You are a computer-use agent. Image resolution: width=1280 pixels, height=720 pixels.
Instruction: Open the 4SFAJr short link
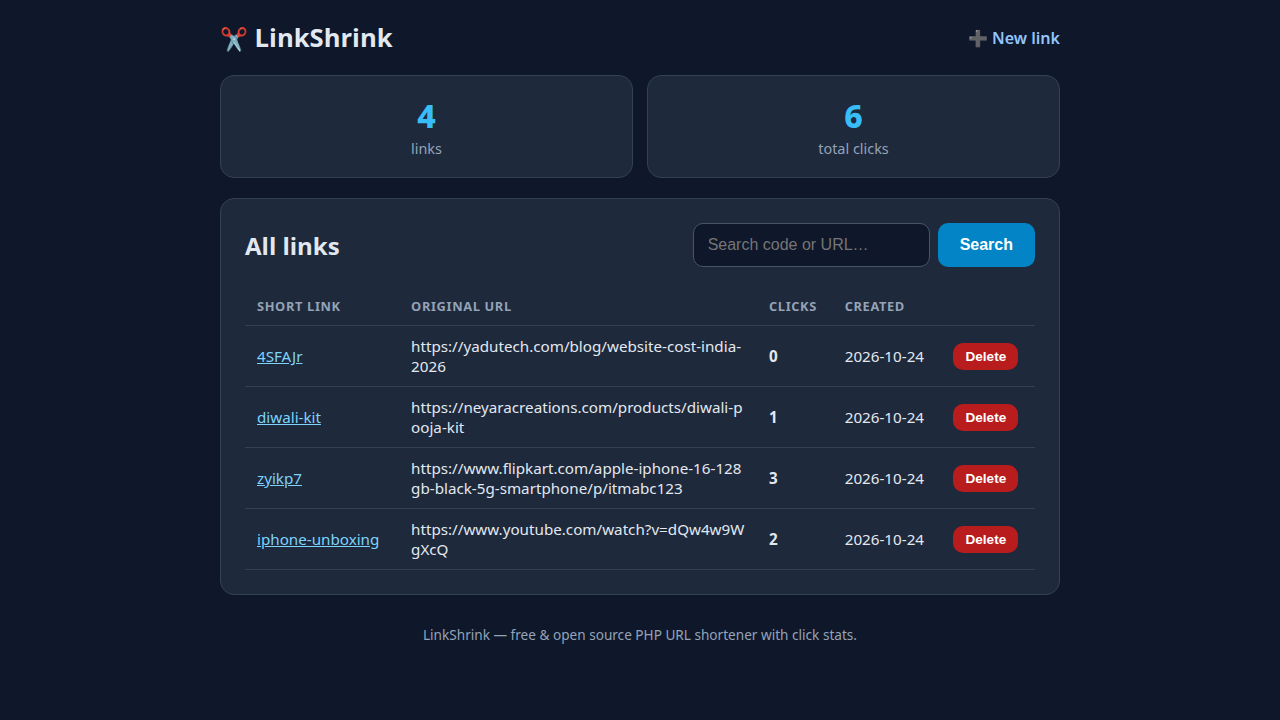click(279, 357)
